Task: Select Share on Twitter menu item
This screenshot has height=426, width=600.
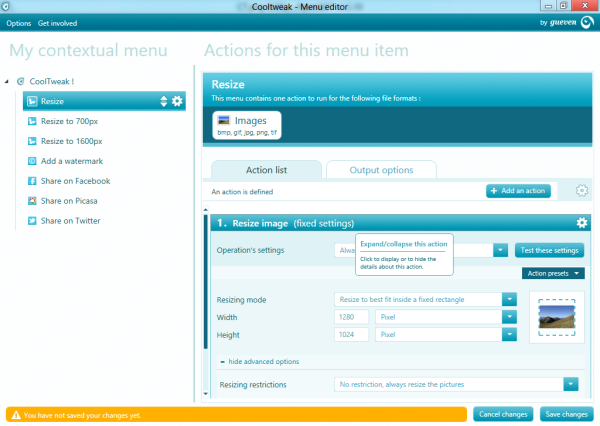Action: pos(70,221)
